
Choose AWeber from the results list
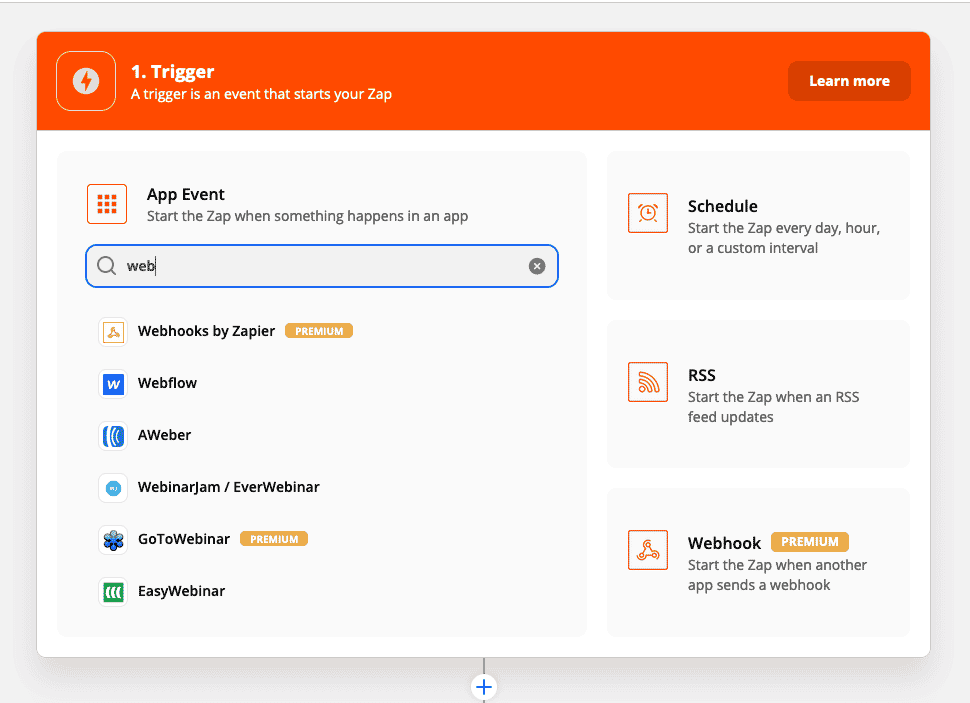coord(164,435)
